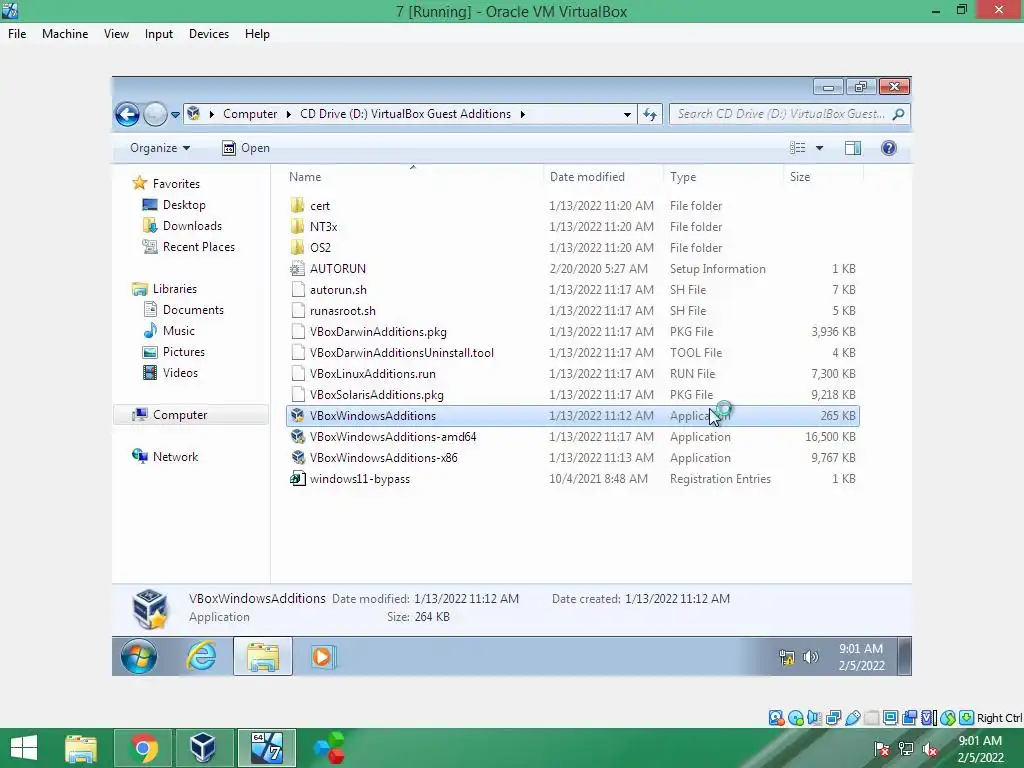Open the recent pages dropdown arrow
This screenshot has width=1024, height=768.
pyautogui.click(x=175, y=114)
